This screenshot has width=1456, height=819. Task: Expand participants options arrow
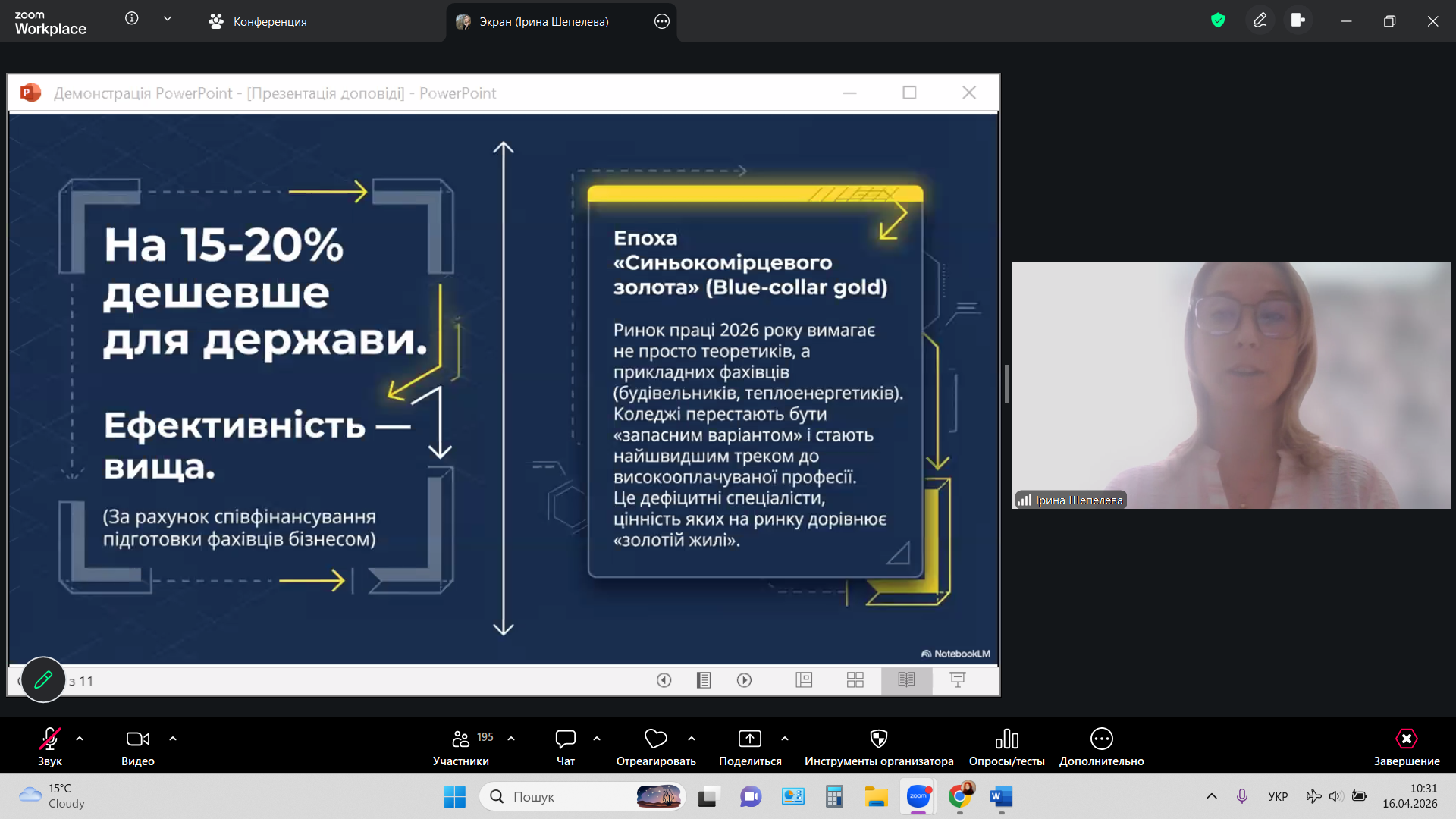(x=511, y=739)
